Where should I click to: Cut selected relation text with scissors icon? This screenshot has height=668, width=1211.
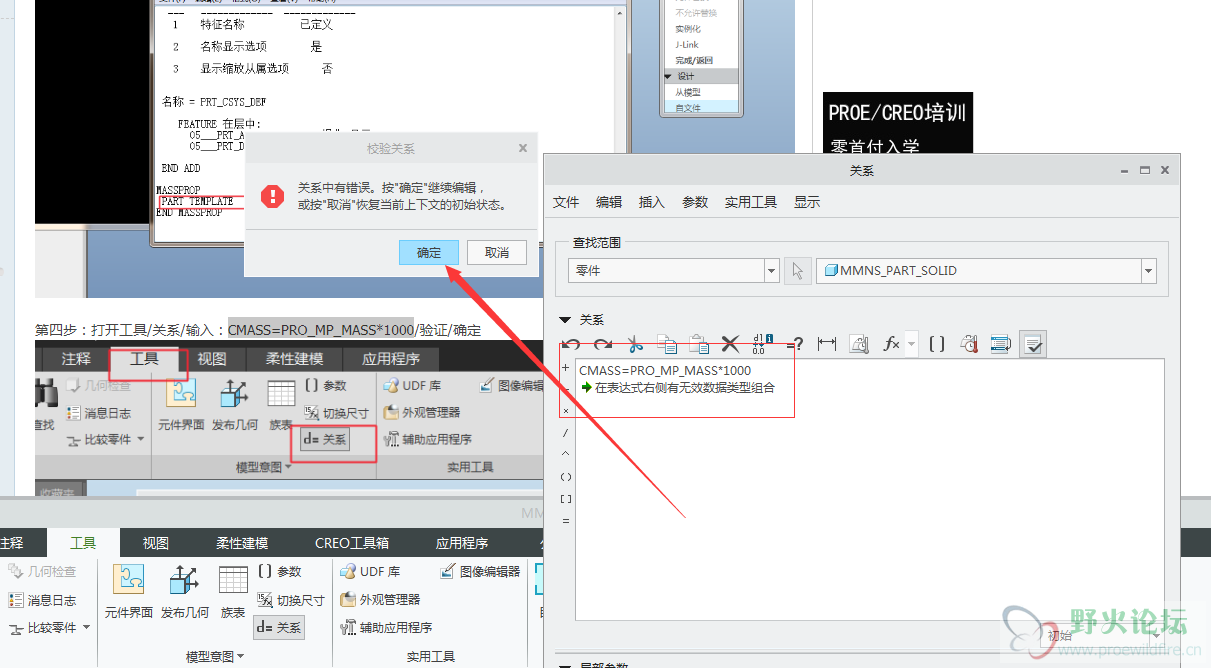click(x=635, y=344)
